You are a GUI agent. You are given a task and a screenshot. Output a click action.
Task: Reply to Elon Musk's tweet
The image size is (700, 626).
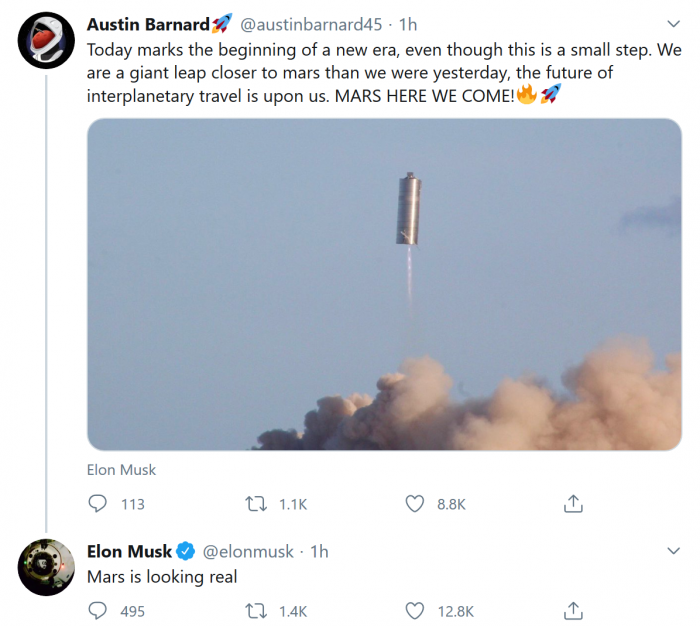(98, 610)
